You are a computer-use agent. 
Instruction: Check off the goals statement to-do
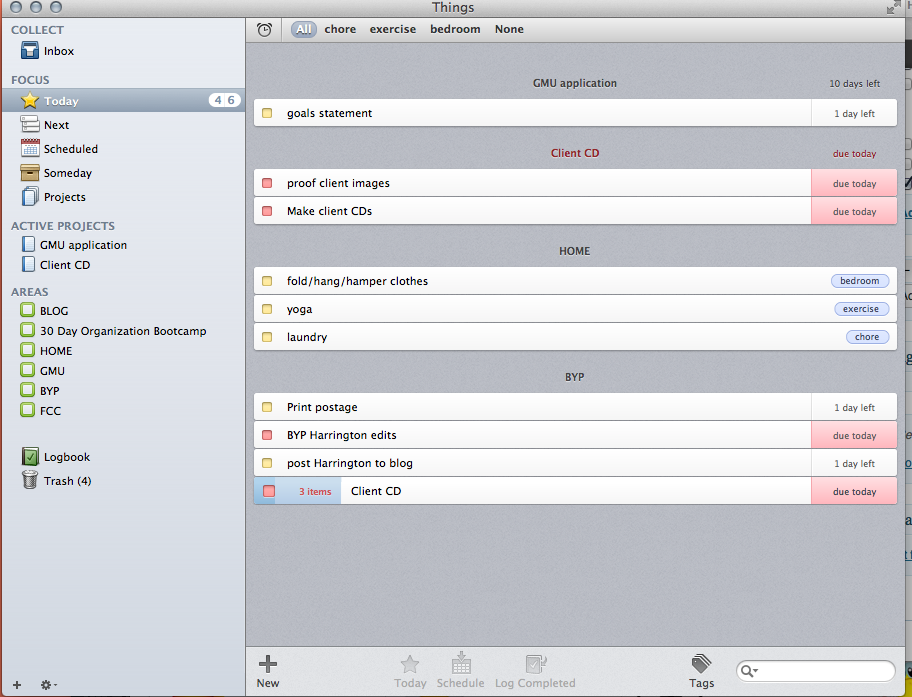pos(267,114)
